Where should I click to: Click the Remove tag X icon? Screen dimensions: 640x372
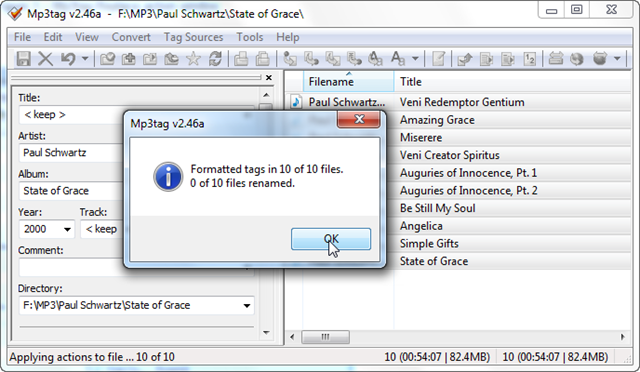45,59
